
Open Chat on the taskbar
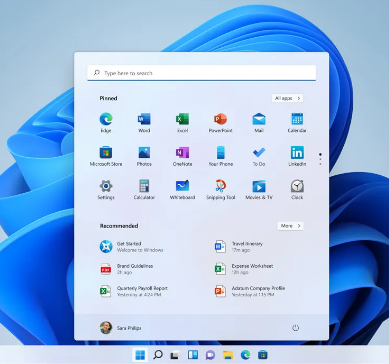coord(210,355)
